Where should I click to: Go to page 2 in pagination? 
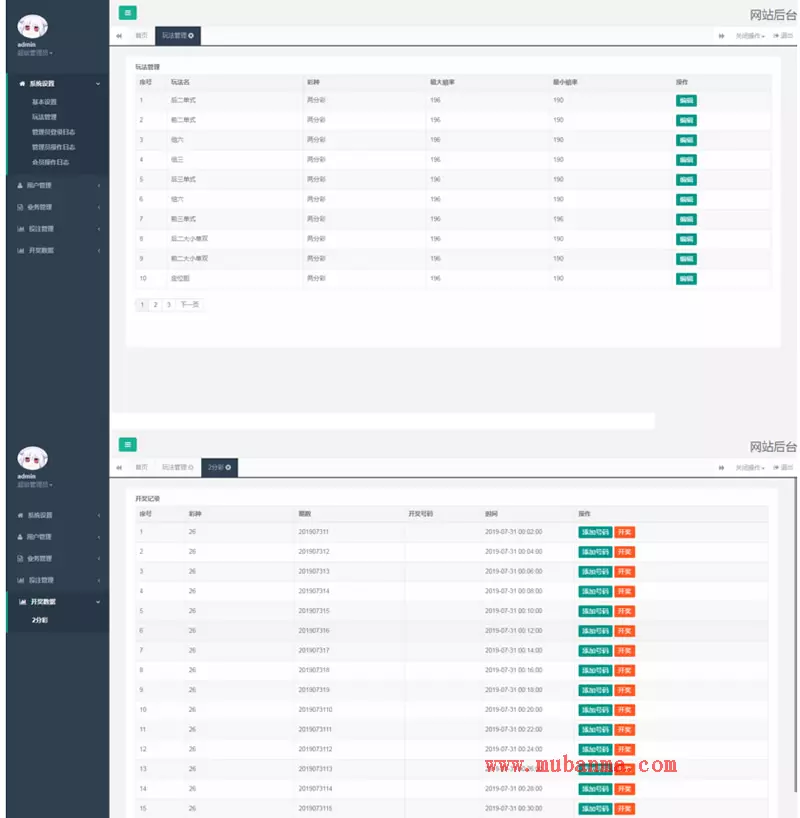point(155,304)
